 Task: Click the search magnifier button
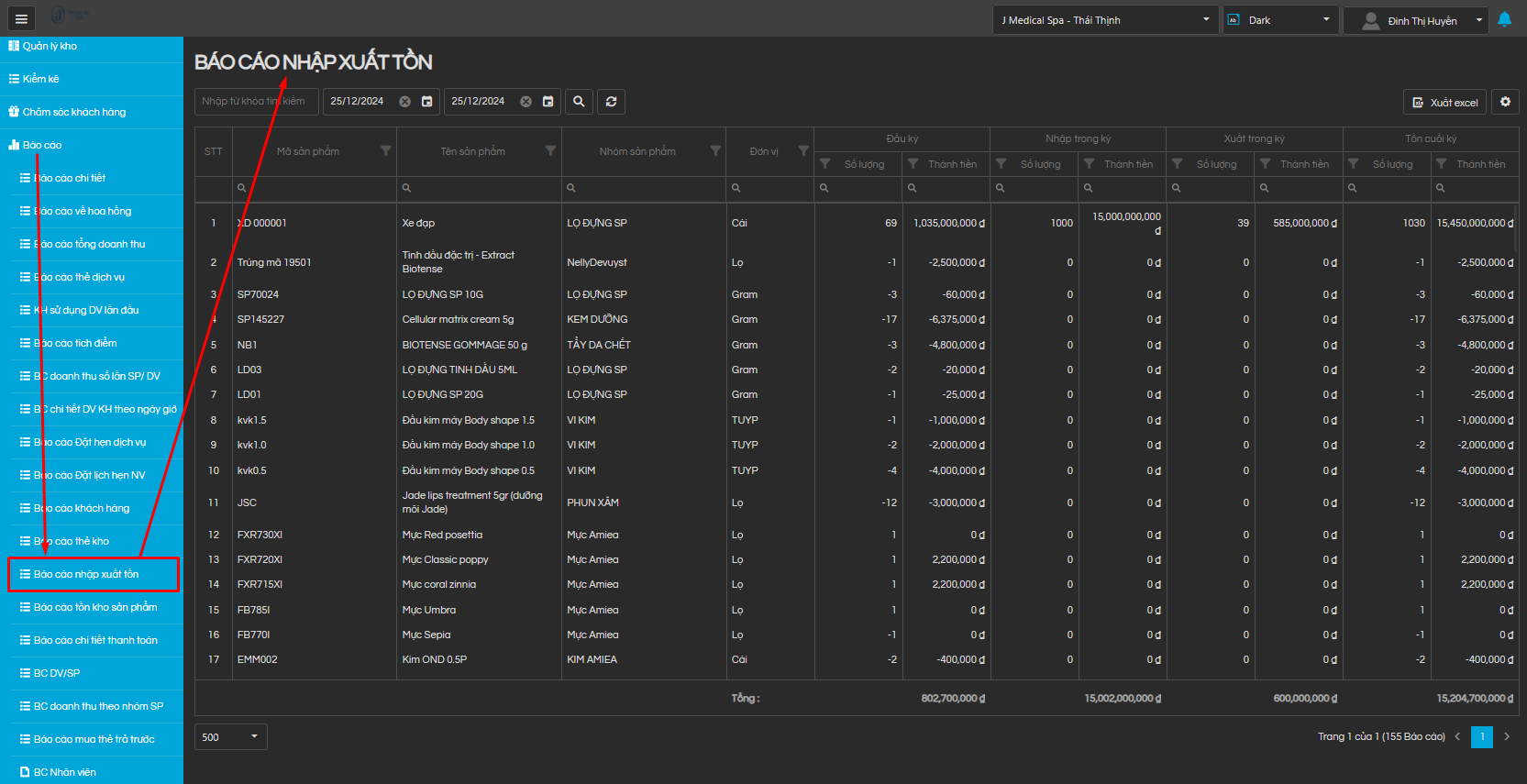point(579,102)
